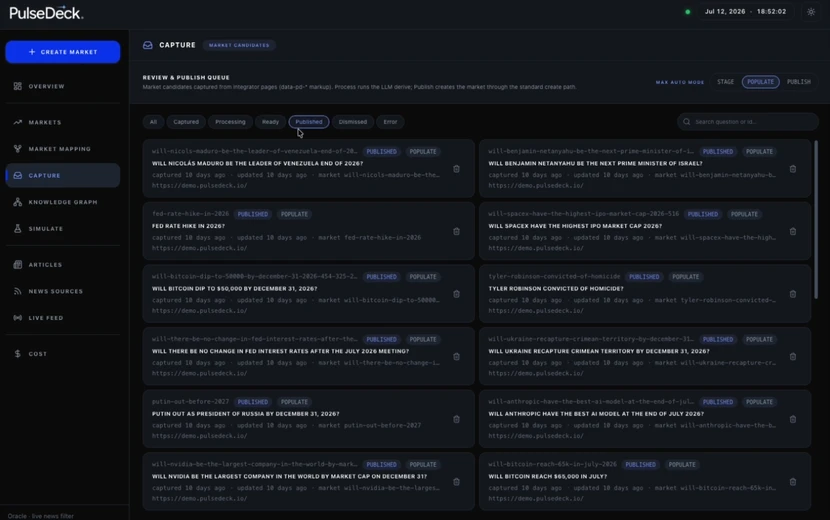The image size is (830, 520).
Task: Click Published badge on tyler-robinson card
Action: tap(644, 277)
